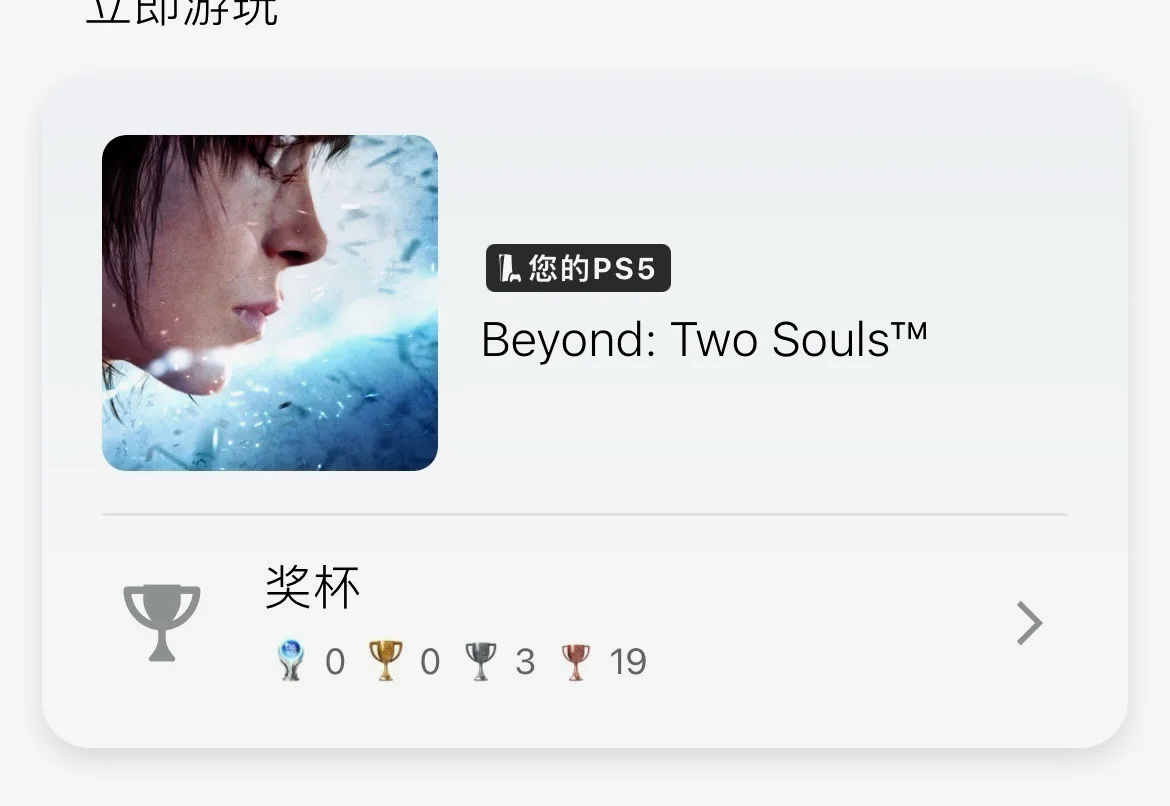This screenshot has height=806, width=1170.
Task: Click the silver trophy count 3
Action: [525, 662]
